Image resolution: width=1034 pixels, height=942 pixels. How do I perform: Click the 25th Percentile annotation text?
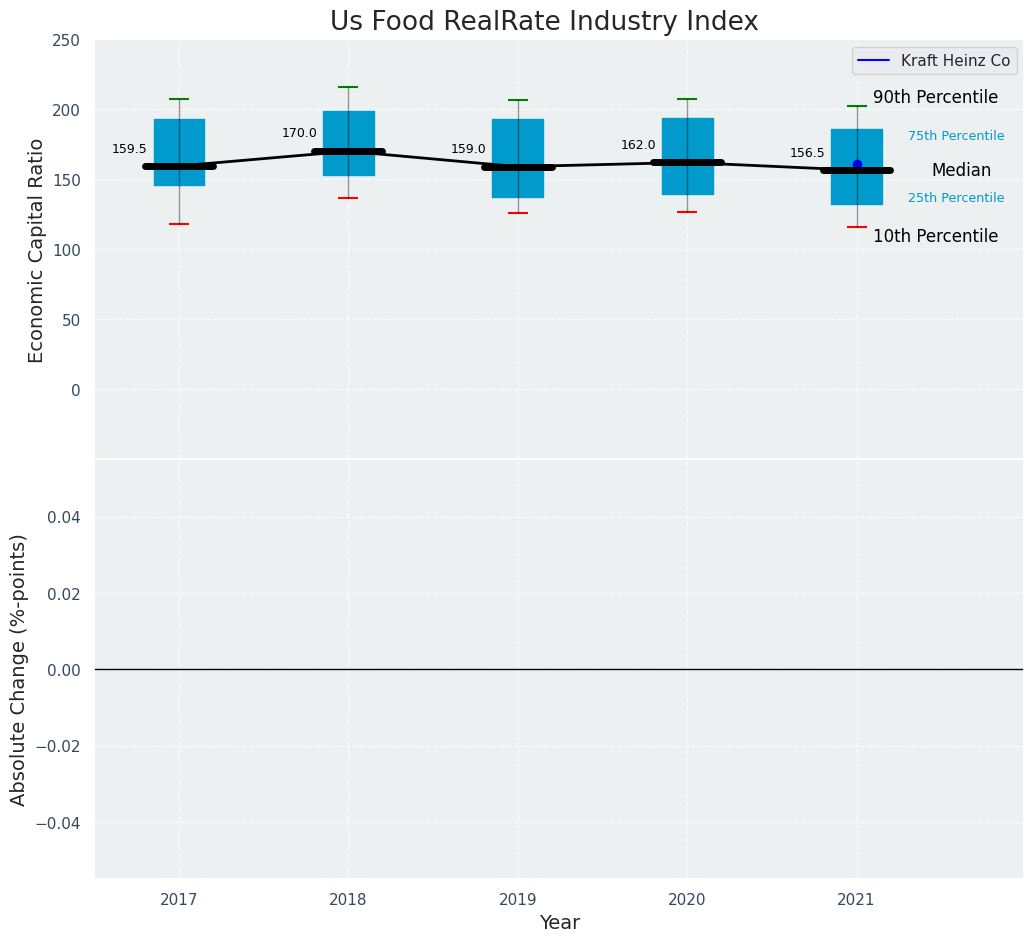tap(956, 198)
